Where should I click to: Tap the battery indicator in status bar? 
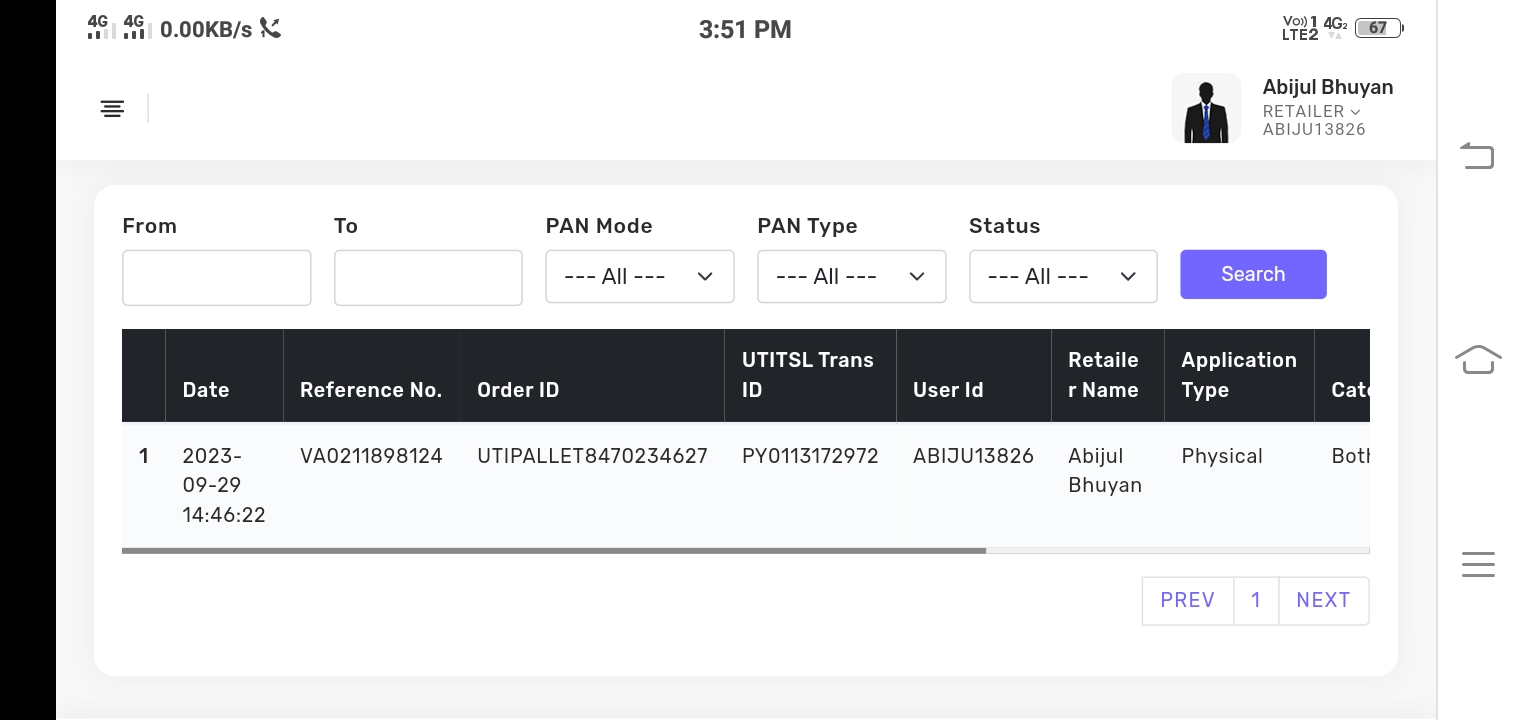(1378, 28)
